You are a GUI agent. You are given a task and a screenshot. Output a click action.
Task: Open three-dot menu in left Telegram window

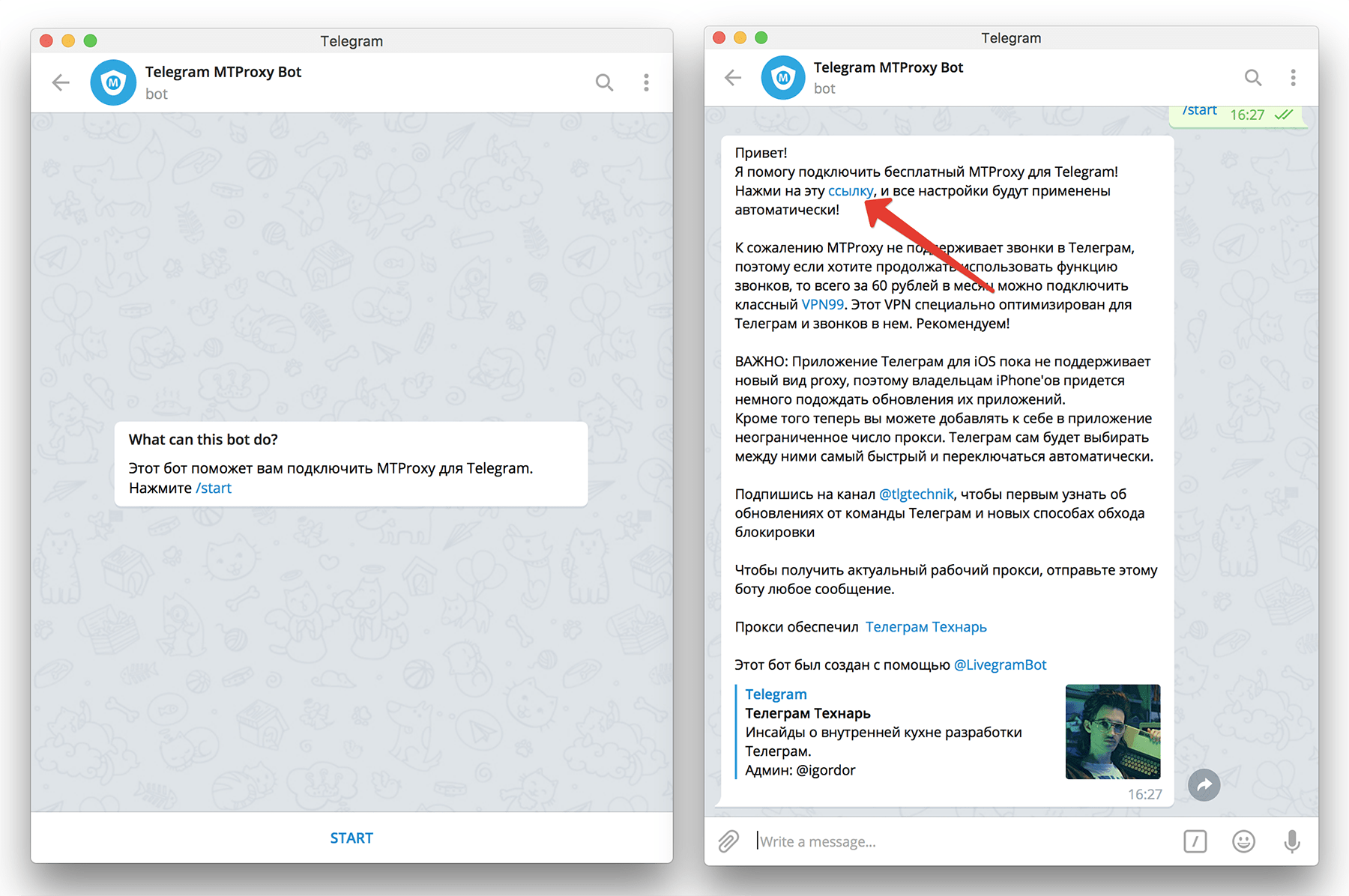[x=646, y=82]
